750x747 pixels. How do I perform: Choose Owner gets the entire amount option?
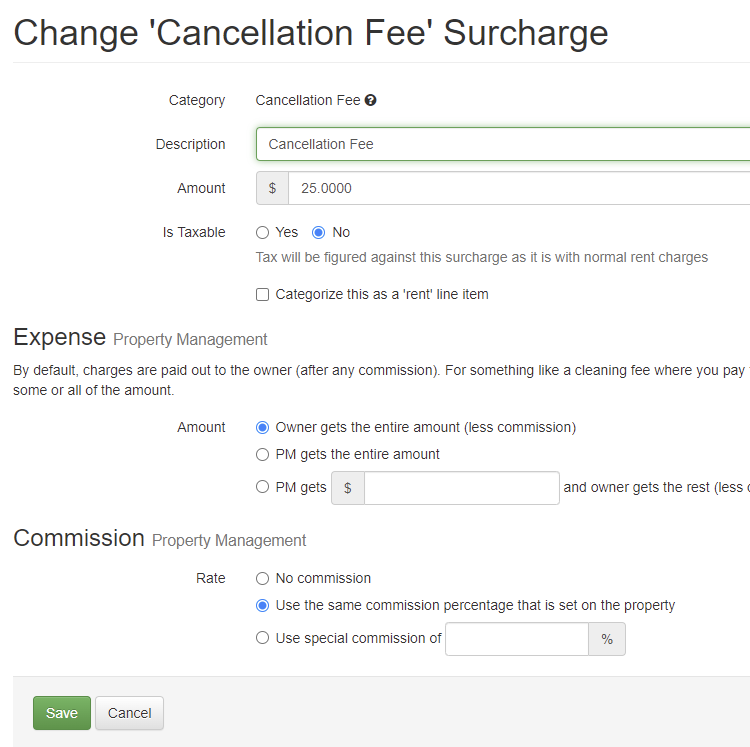262,428
